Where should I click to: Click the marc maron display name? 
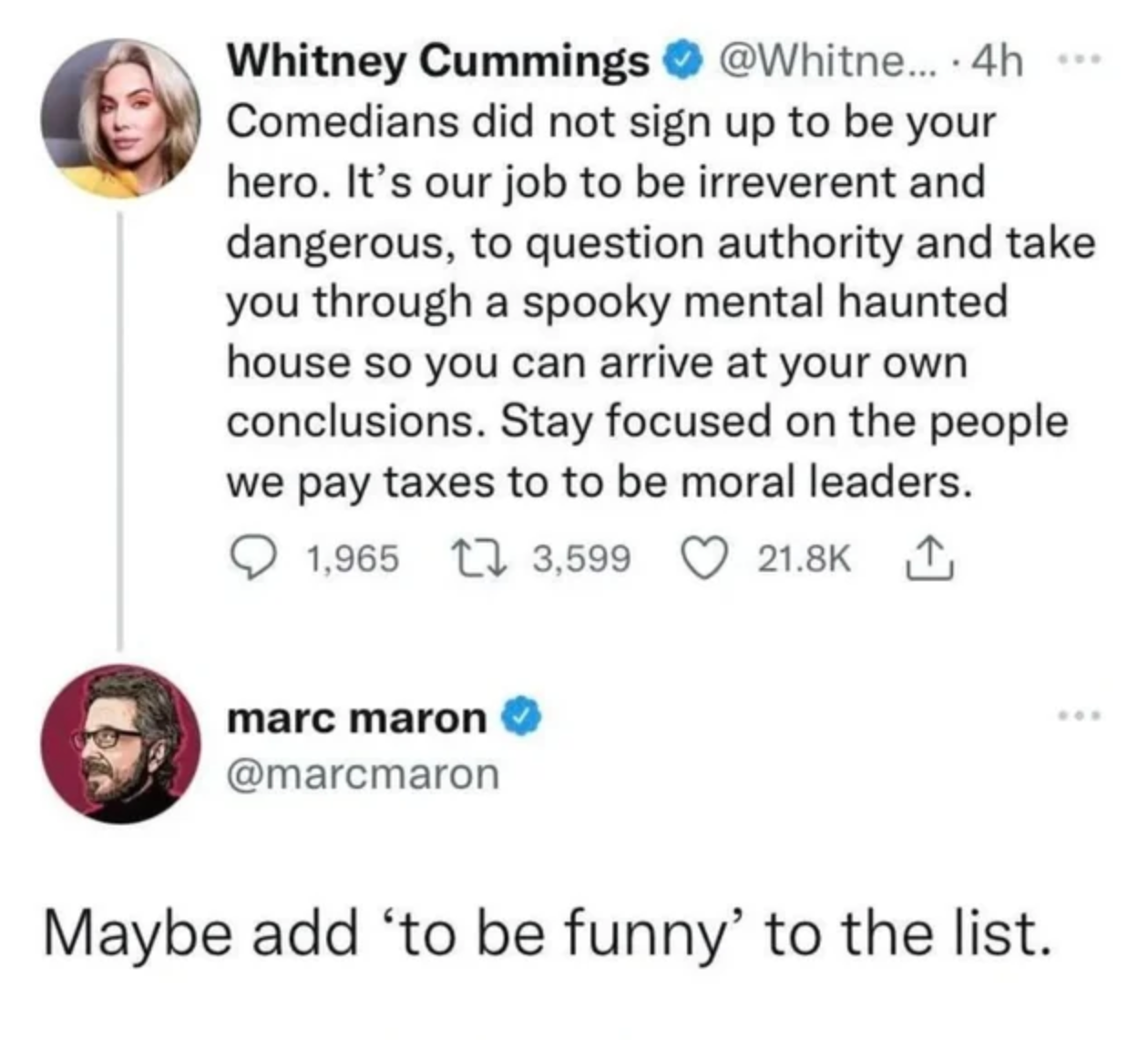pos(356,719)
